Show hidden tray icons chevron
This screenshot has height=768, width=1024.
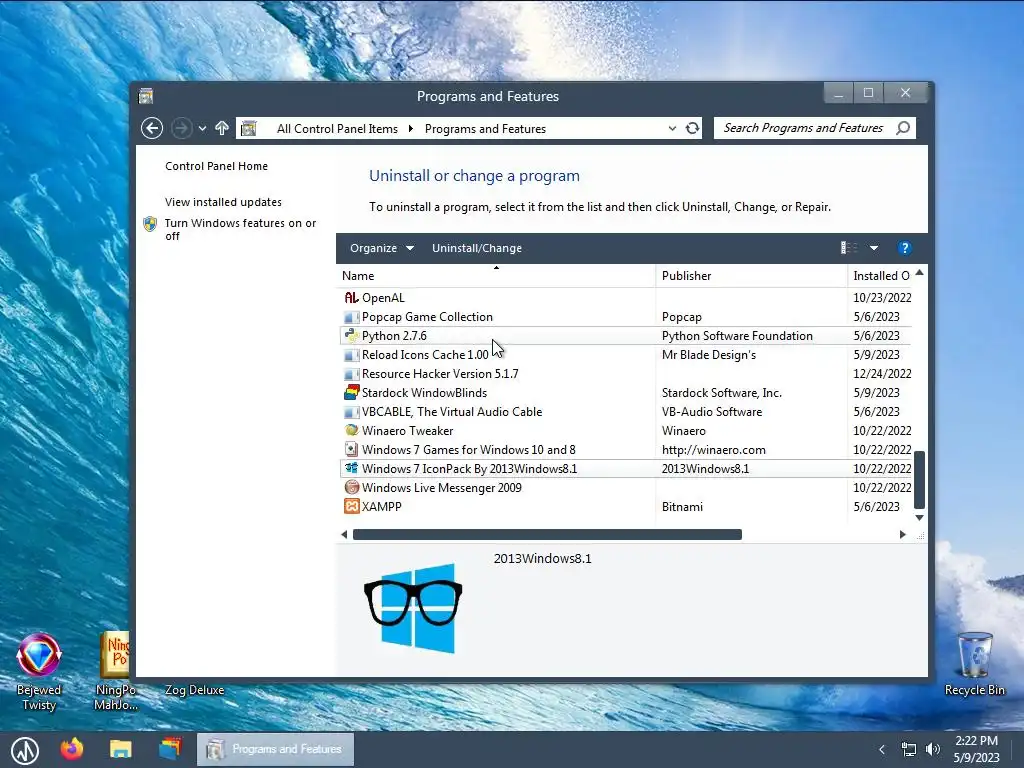(x=882, y=749)
